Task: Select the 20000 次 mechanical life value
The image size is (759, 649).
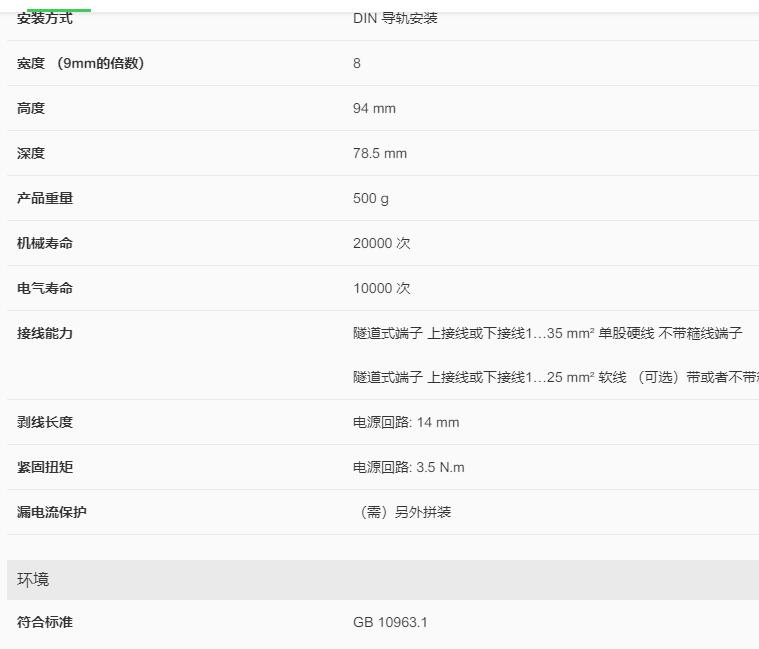Action: 381,243
